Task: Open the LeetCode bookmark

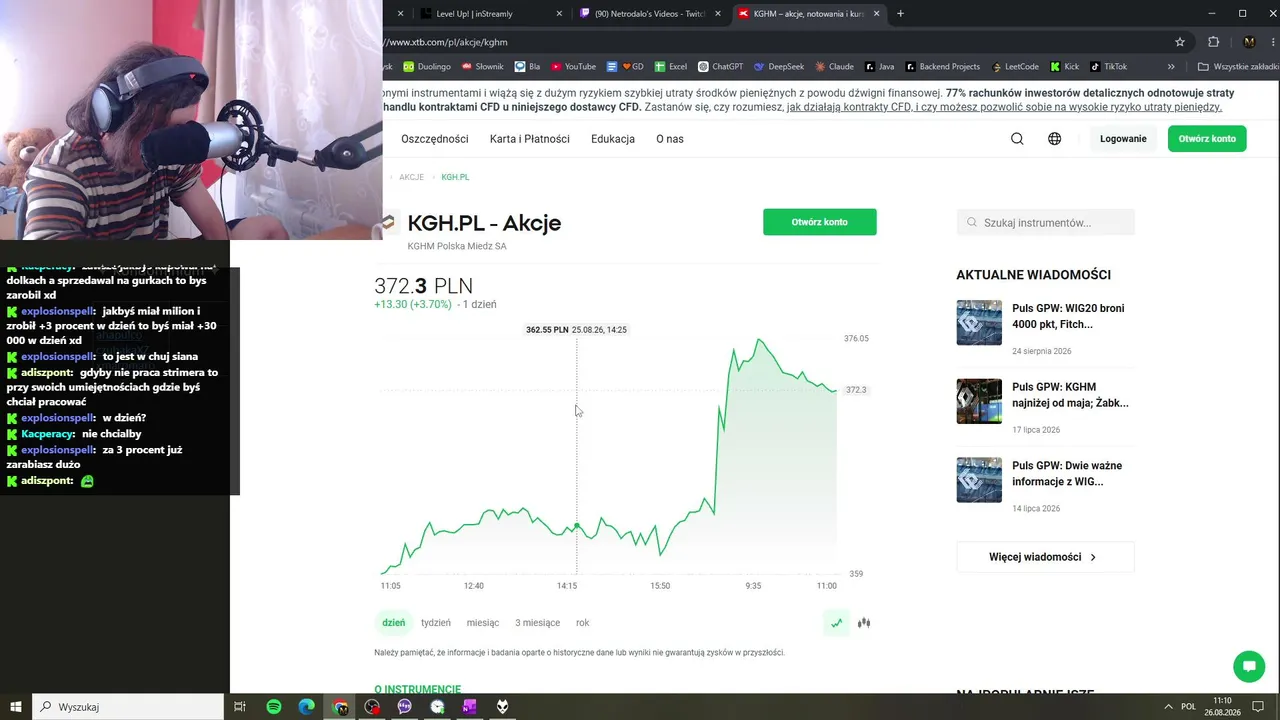Action: pyautogui.click(x=1015, y=67)
